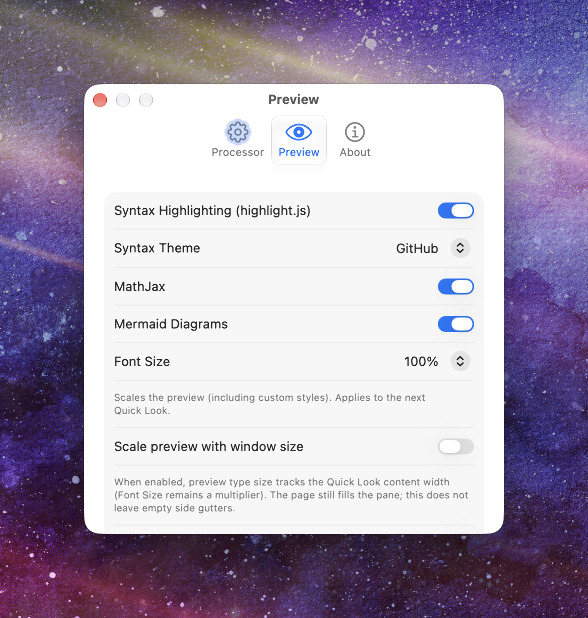Click the MathJax label text
Image resolution: width=588 pixels, height=618 pixels.
(x=140, y=287)
